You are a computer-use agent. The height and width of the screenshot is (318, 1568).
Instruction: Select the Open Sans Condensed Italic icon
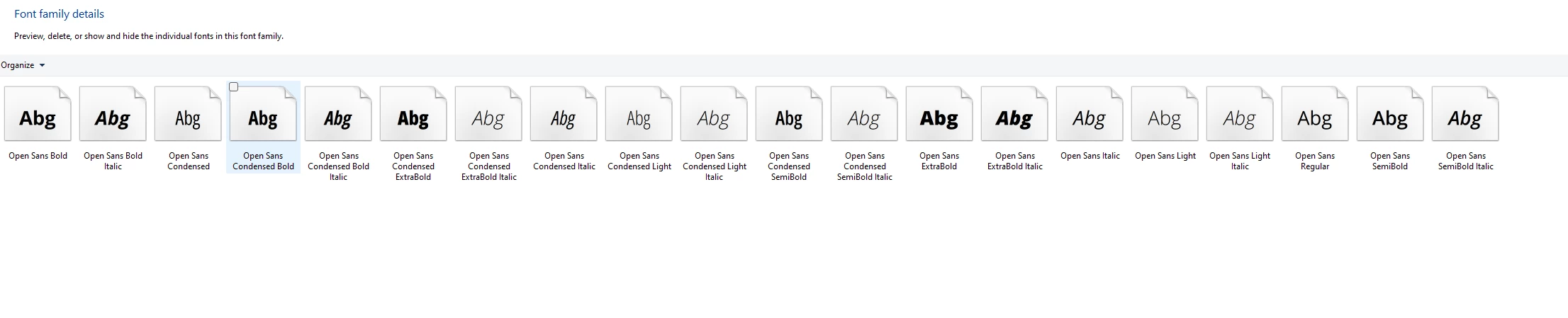click(564, 114)
